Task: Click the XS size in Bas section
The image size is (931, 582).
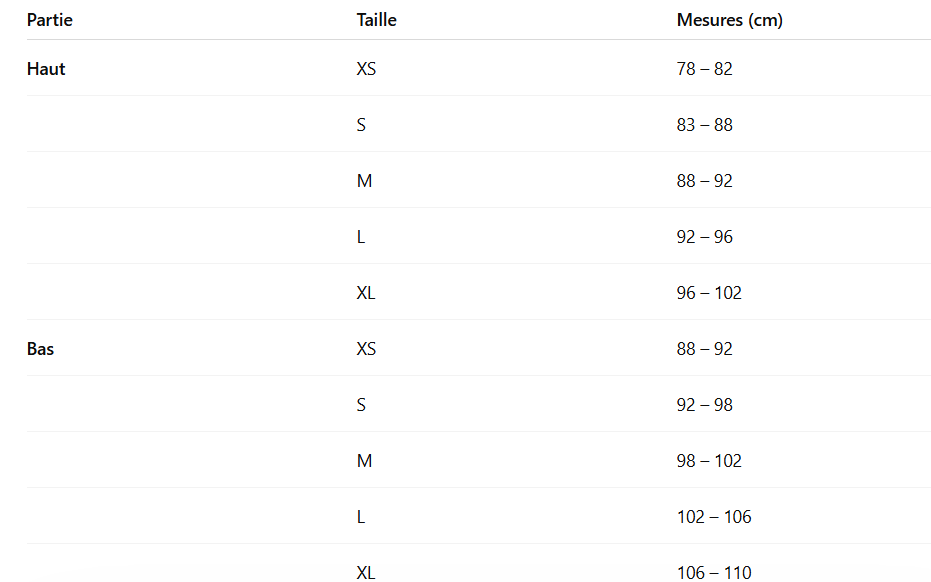Action: click(x=366, y=349)
